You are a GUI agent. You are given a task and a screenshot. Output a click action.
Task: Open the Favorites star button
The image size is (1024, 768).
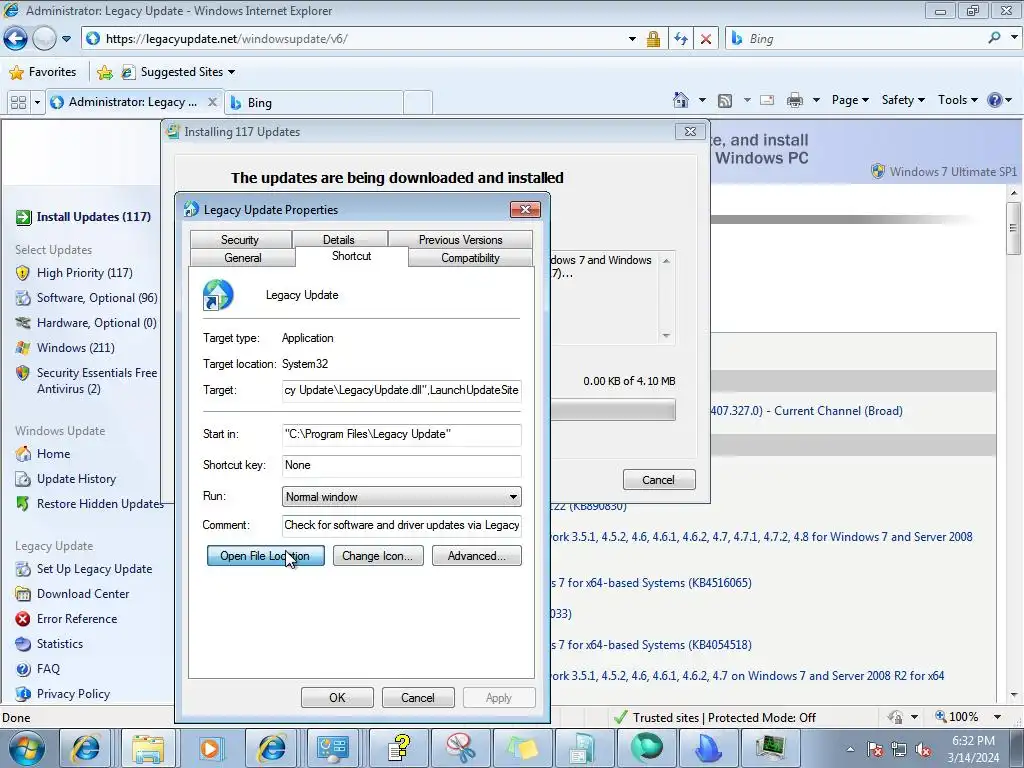click(43, 72)
